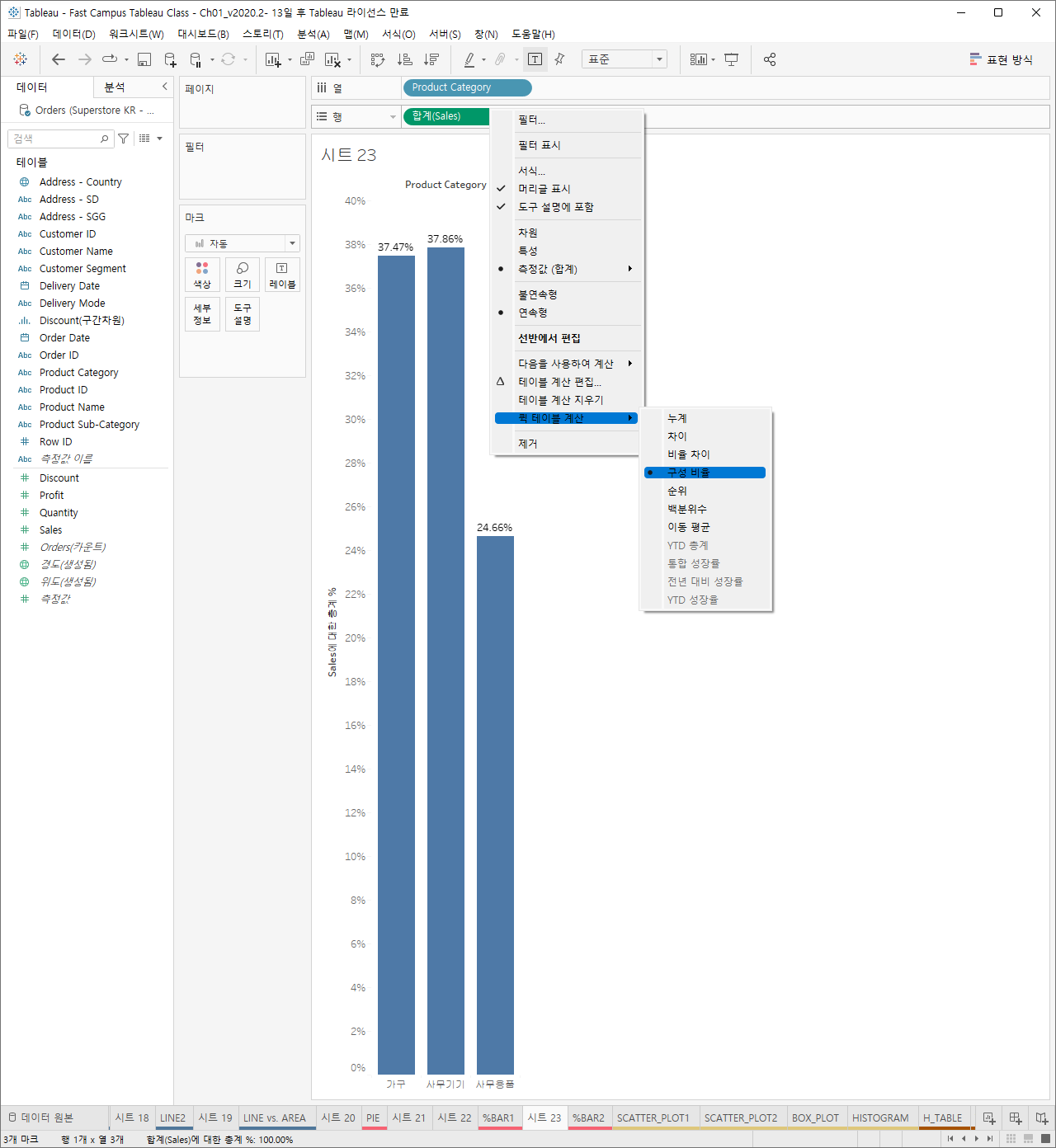
Task: Pause auto updates for the data source
Action: tap(196, 59)
